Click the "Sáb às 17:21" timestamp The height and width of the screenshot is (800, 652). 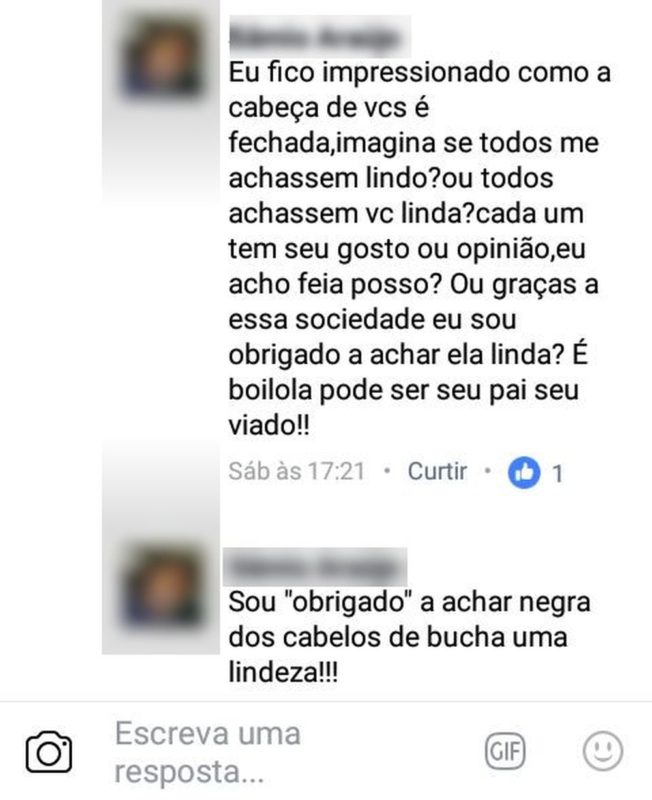pyautogui.click(x=296, y=471)
